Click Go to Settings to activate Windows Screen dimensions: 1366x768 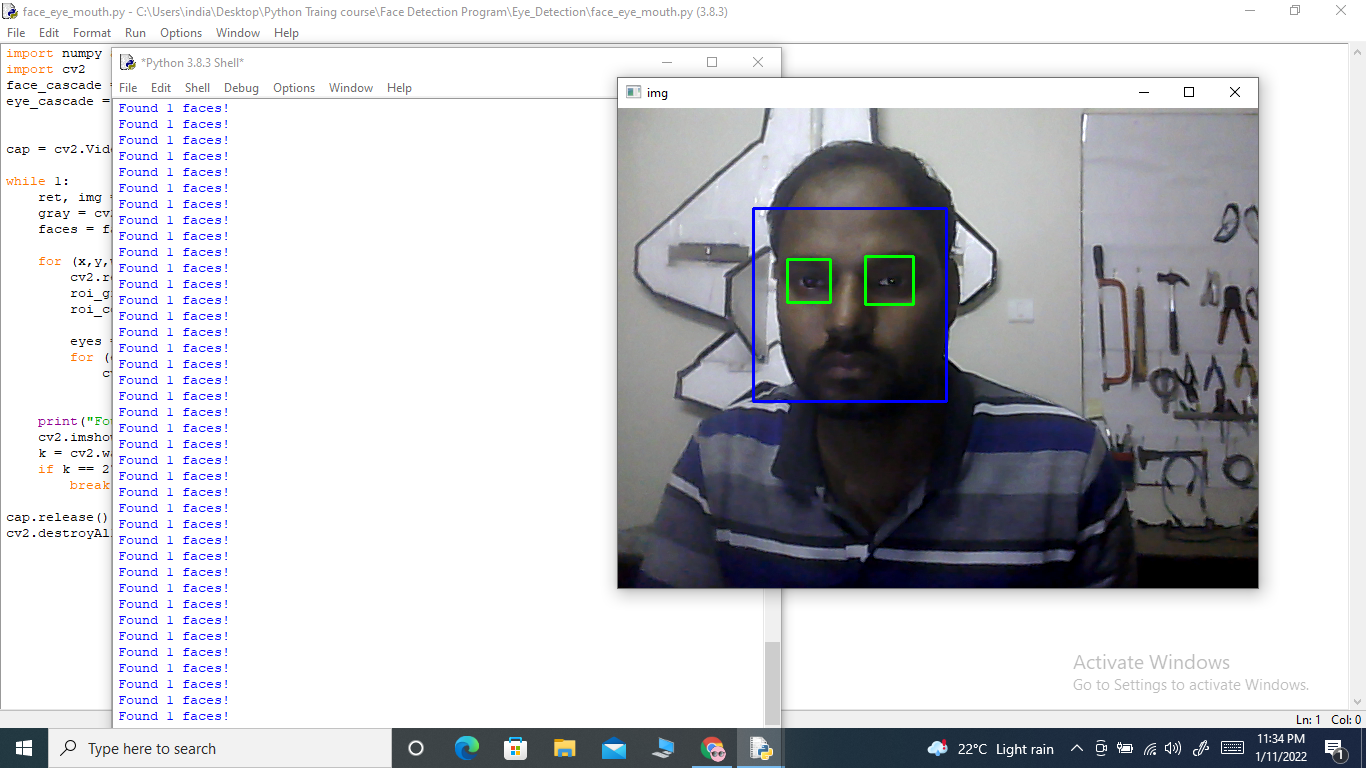coord(1191,685)
